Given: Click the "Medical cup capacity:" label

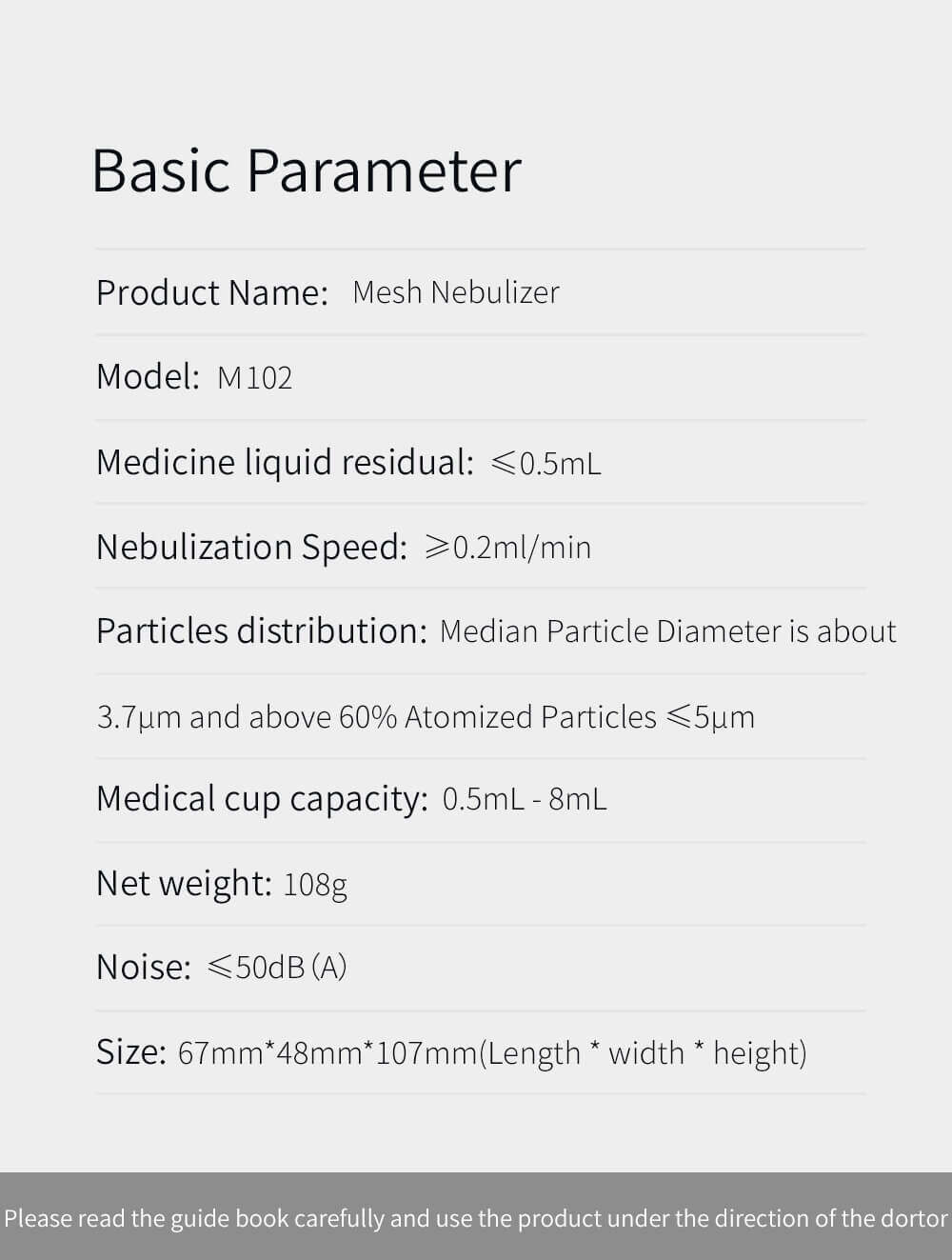Looking at the screenshot, I should [x=262, y=799].
